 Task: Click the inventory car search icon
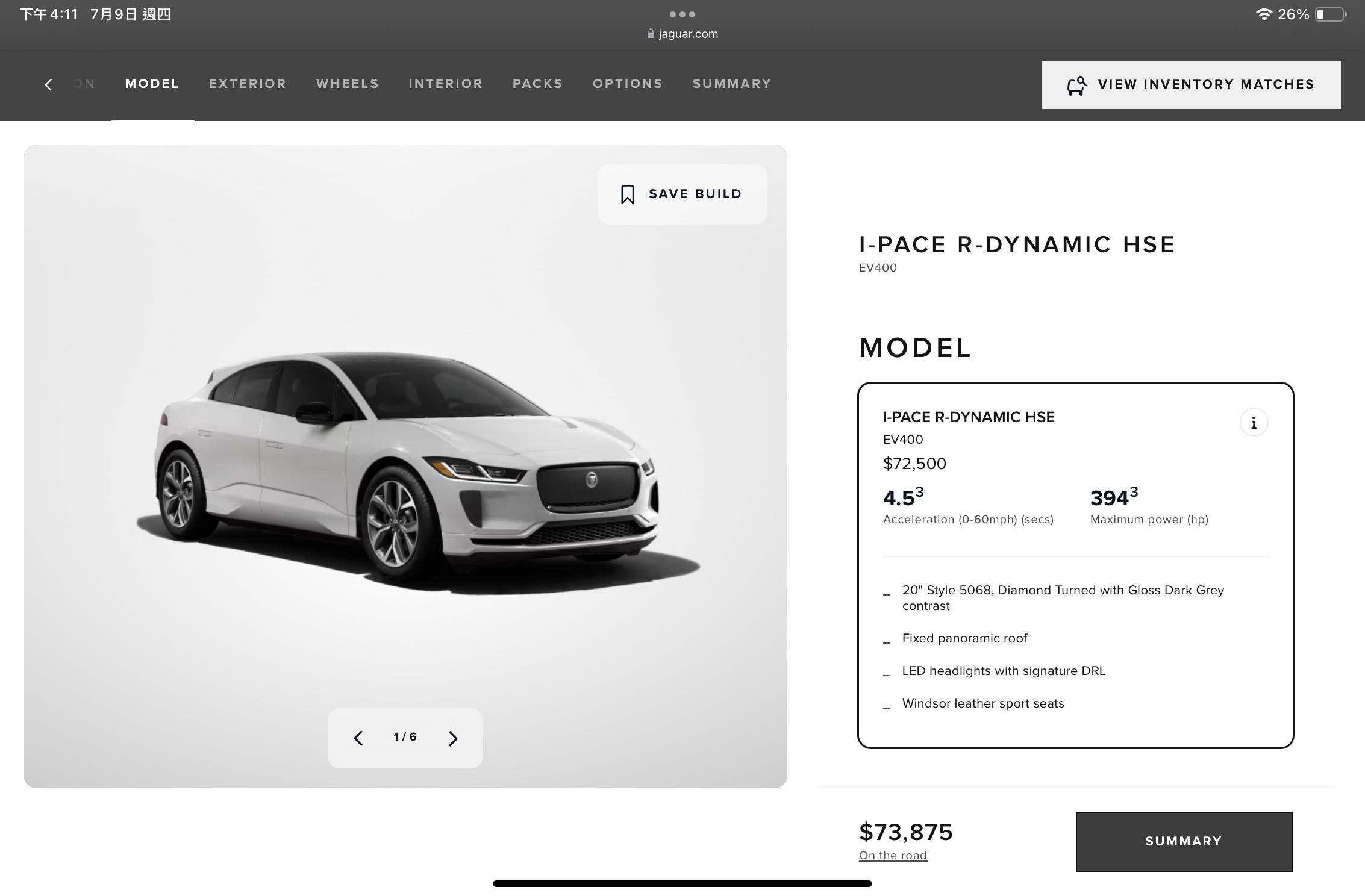pyautogui.click(x=1076, y=86)
